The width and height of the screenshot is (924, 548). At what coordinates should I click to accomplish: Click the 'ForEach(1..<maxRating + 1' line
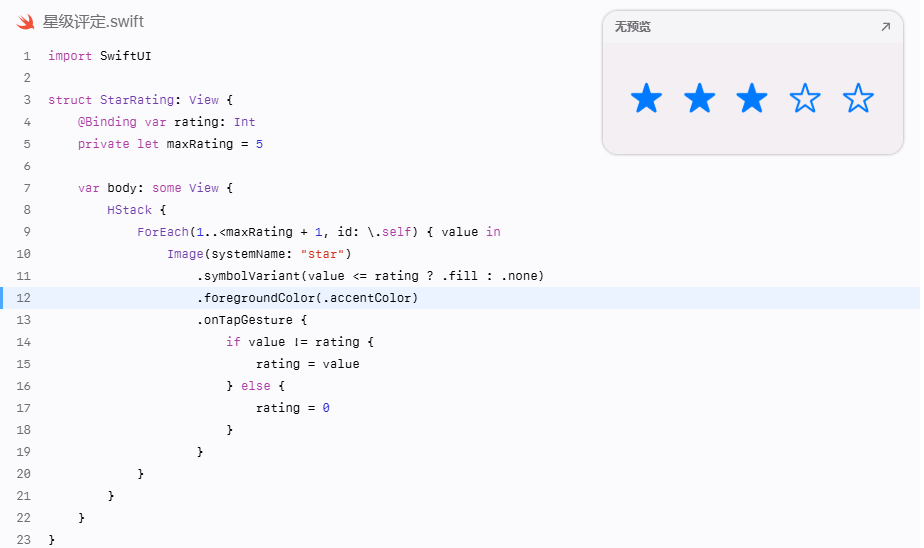click(x=319, y=232)
